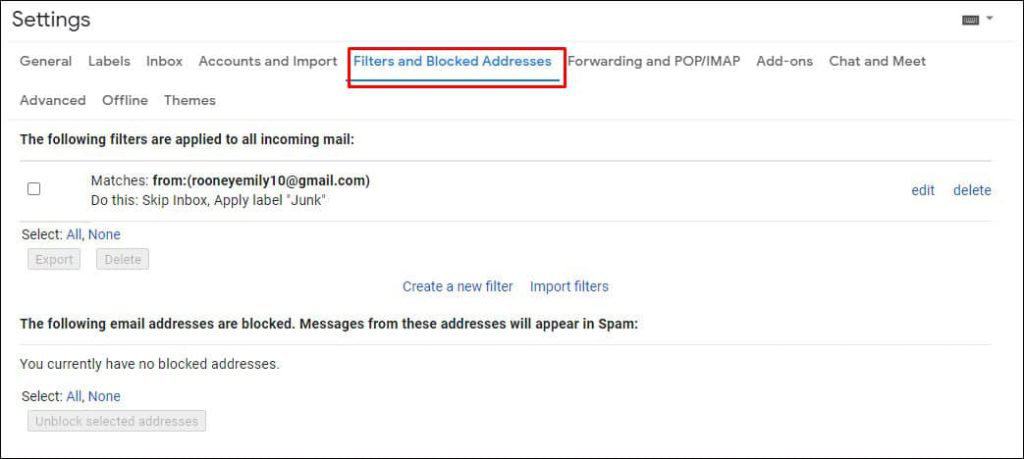Screen dimensions: 1024x459
Task: Switch to the Themes tab
Action: click(190, 100)
